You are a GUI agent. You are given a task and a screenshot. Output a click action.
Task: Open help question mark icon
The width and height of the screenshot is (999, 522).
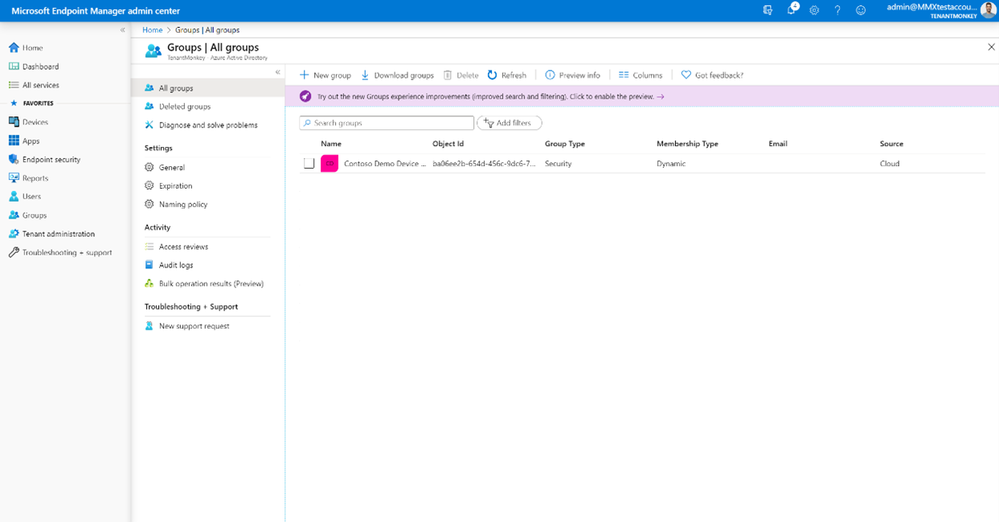[837, 10]
